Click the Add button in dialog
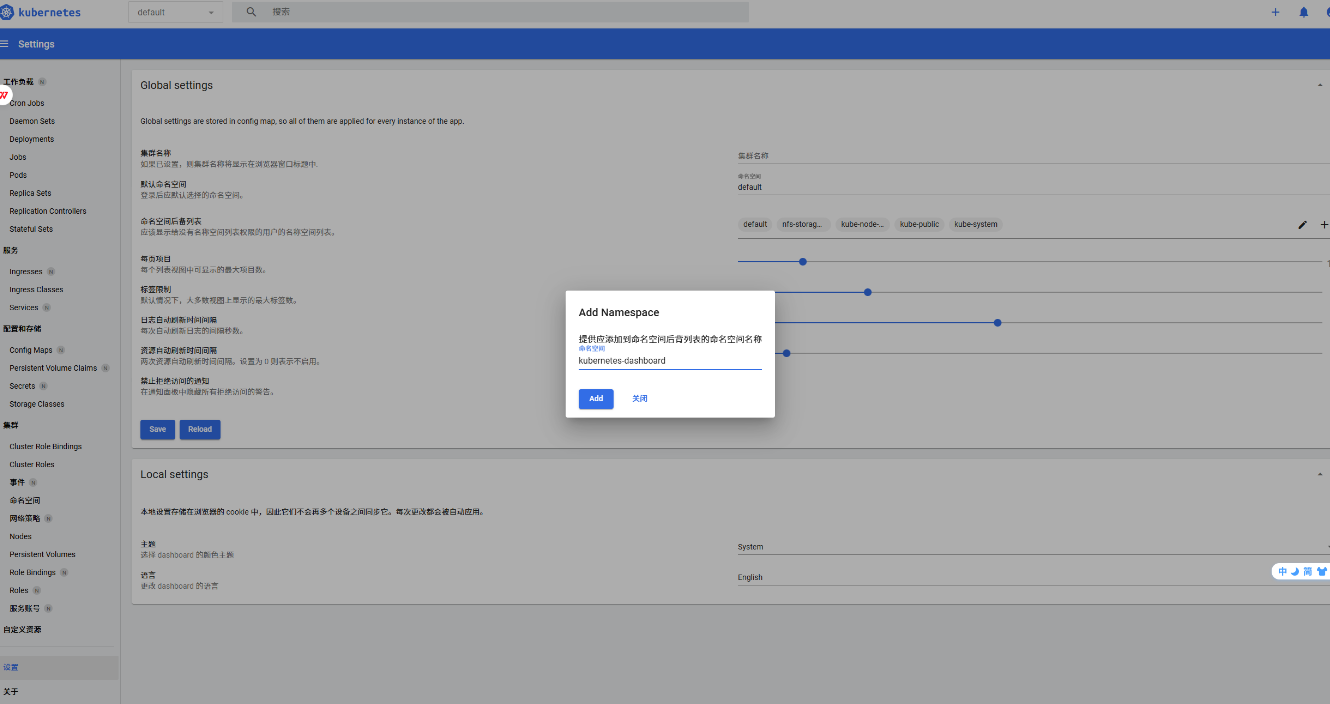The image size is (1330, 704). click(596, 398)
